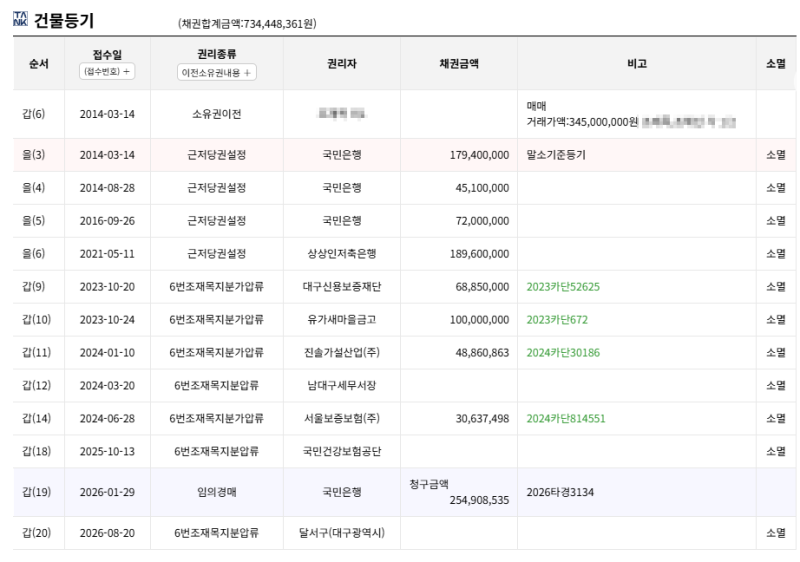Screen dimensions: 800x562
Task: Click the 189,600,000 claim amount
Action: (x=479, y=254)
